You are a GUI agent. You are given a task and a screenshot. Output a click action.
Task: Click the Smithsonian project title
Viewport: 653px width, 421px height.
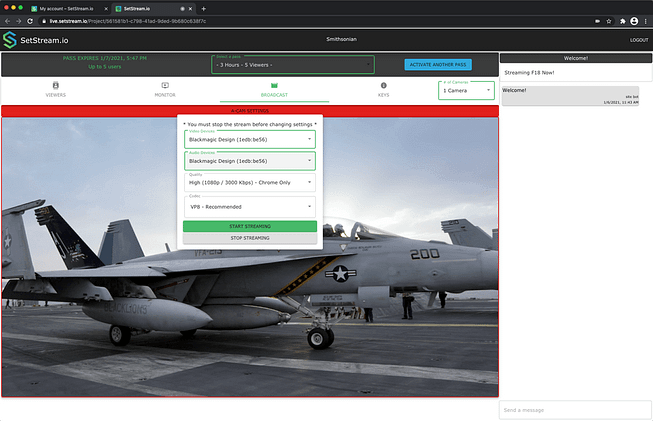pyautogui.click(x=341, y=39)
